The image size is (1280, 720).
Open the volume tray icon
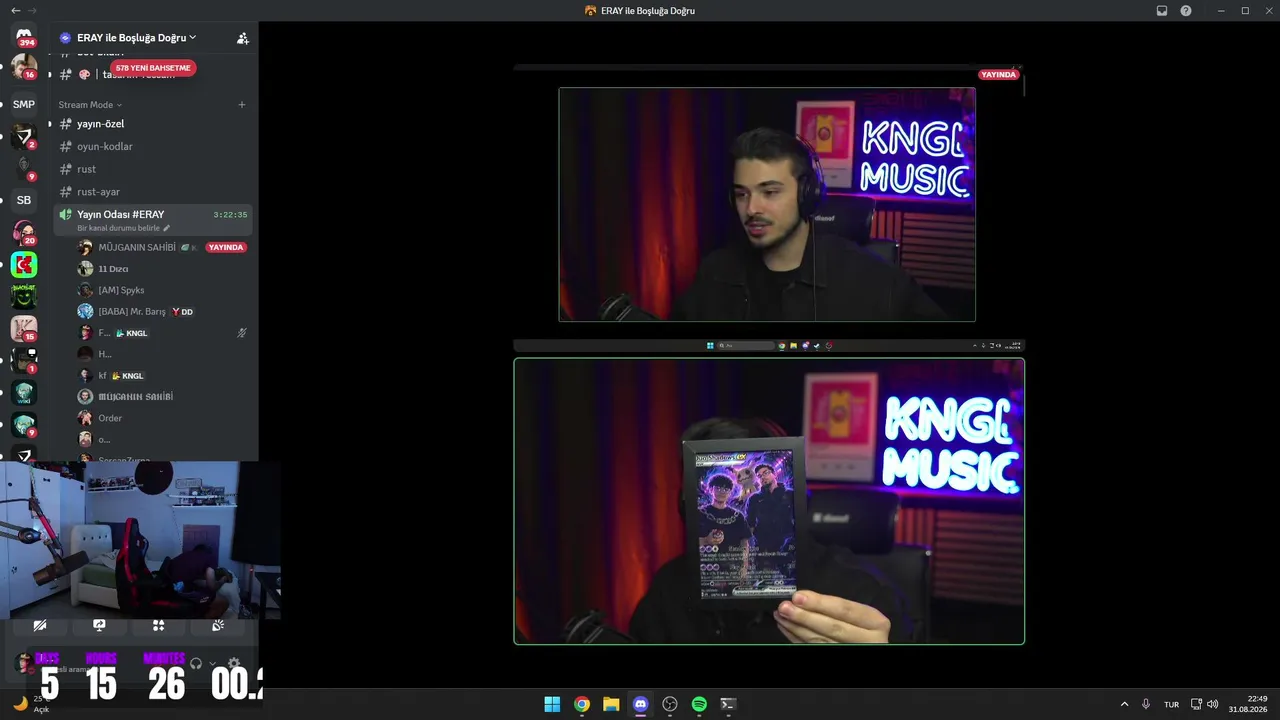(x=1213, y=704)
